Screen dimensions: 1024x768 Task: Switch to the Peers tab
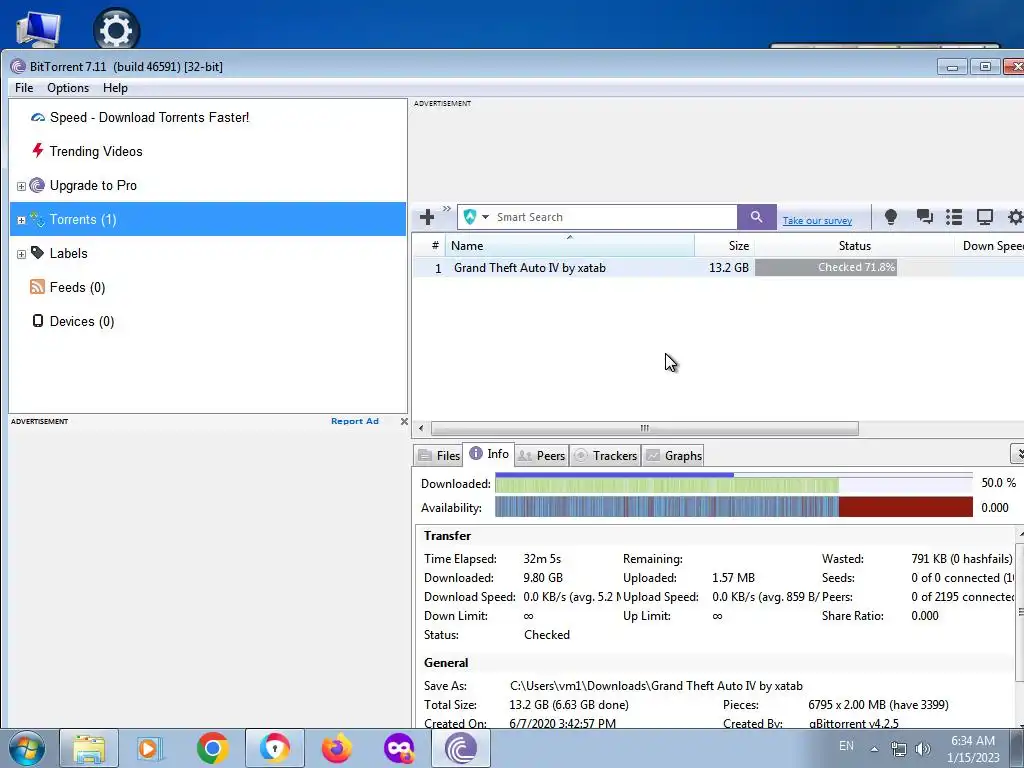tap(541, 456)
